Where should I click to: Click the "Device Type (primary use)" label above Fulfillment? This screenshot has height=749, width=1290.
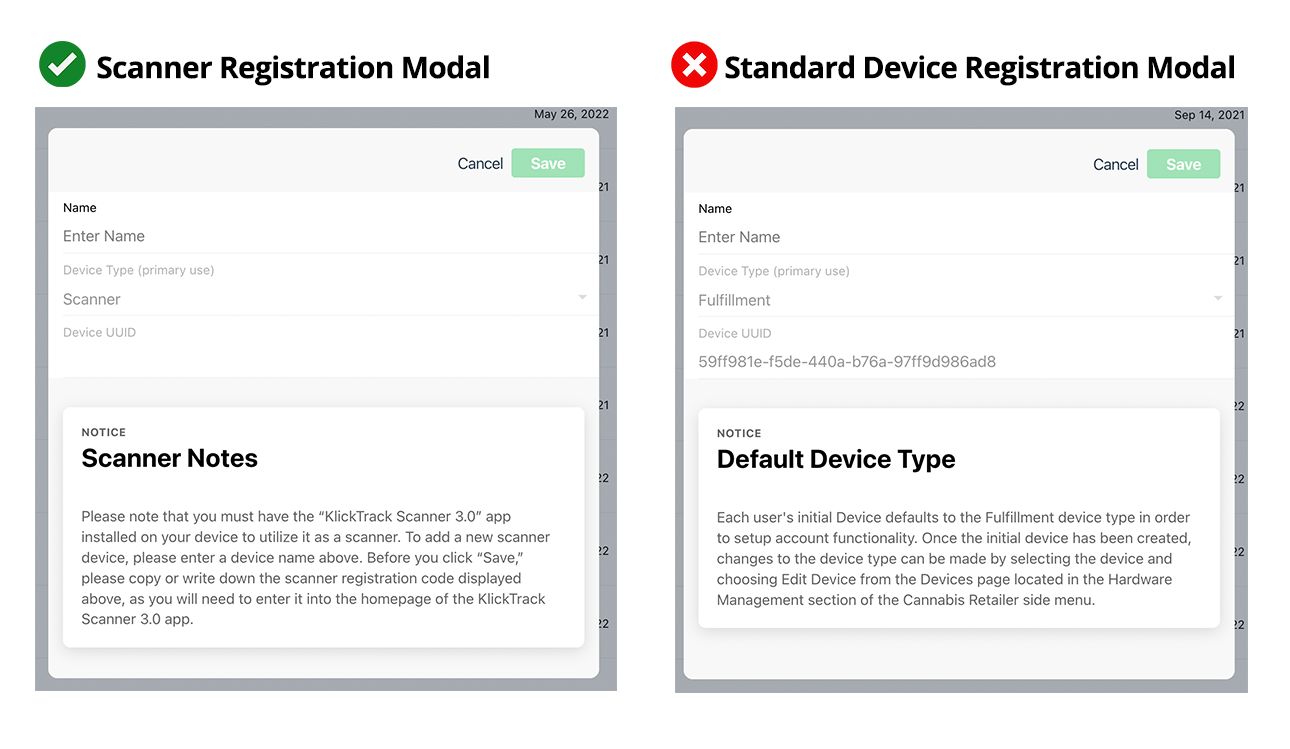coord(774,271)
